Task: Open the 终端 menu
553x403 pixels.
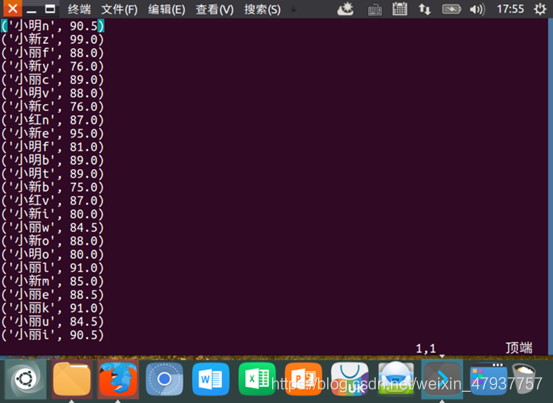Action: [79, 9]
